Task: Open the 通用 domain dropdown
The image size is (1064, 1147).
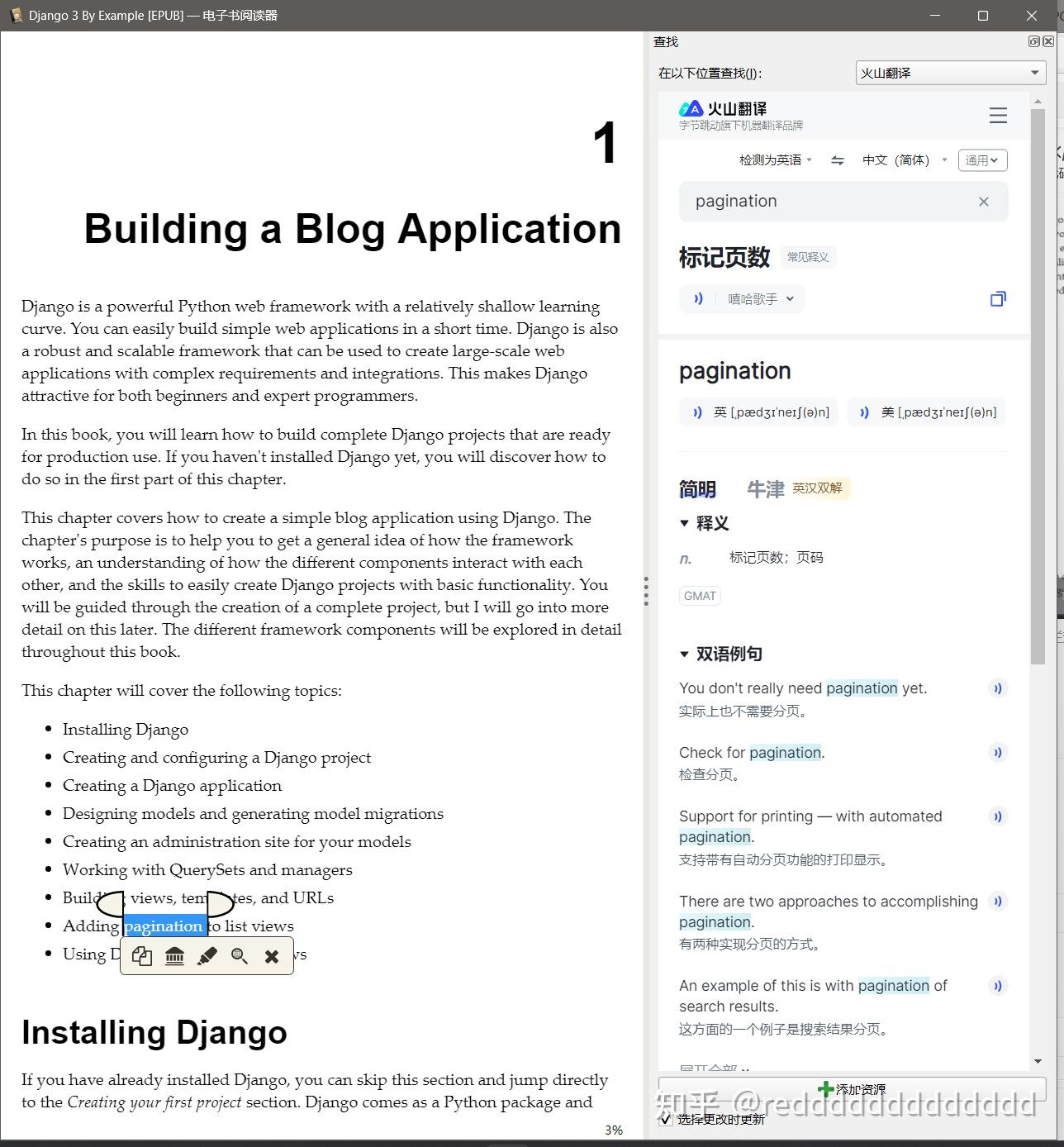Action: click(983, 160)
